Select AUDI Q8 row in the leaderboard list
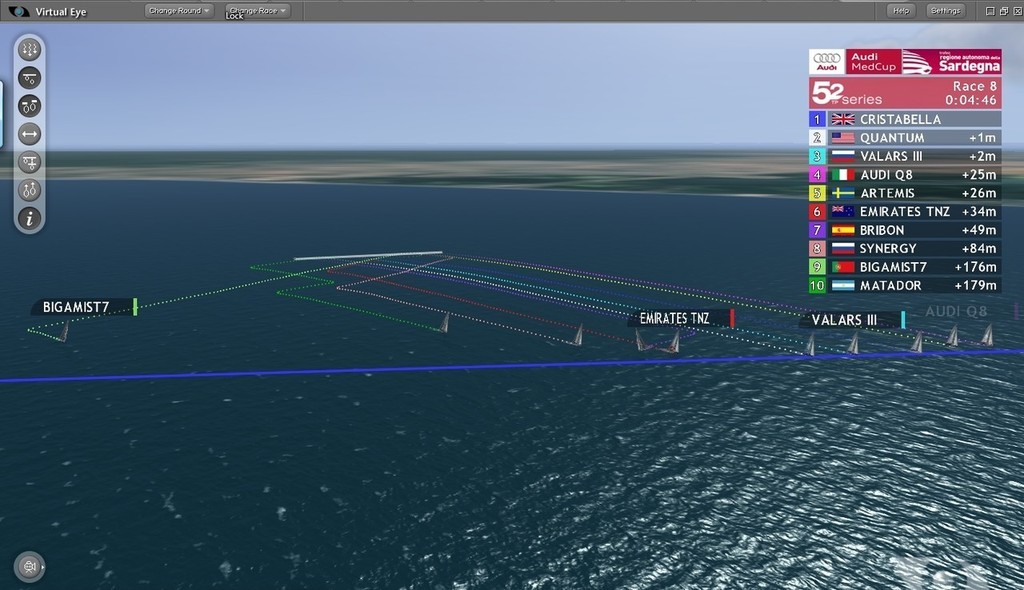The width and height of the screenshot is (1024, 590). tap(904, 174)
